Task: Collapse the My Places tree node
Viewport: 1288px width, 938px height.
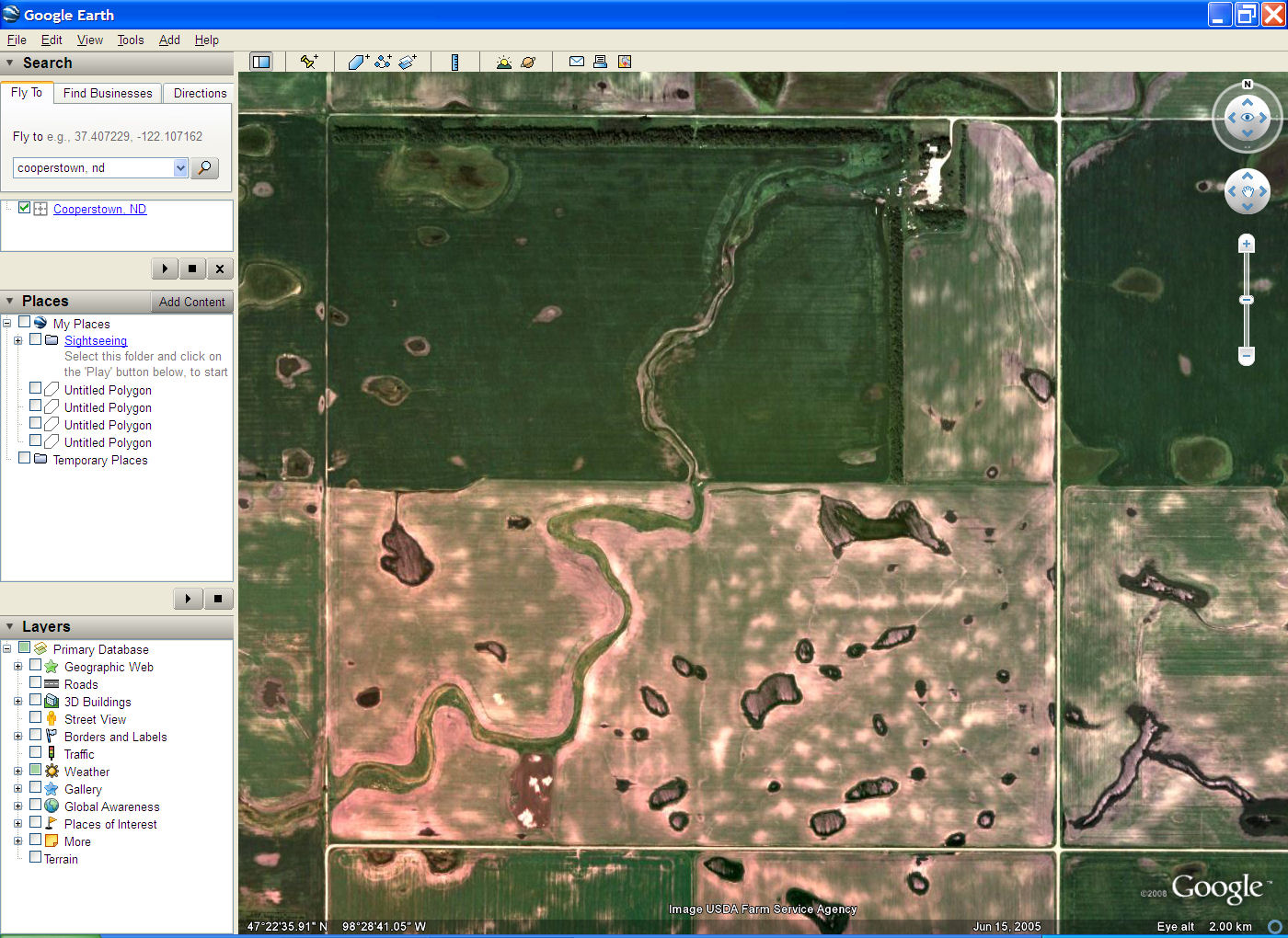Action: tap(6, 324)
